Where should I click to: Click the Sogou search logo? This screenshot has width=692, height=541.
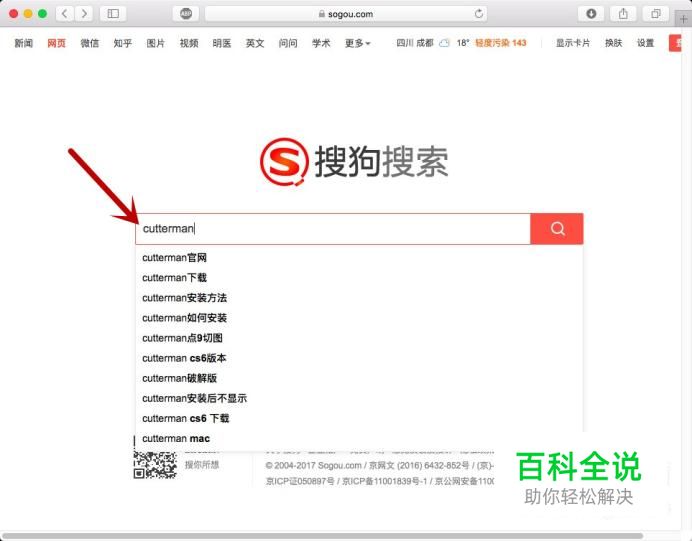point(354,162)
